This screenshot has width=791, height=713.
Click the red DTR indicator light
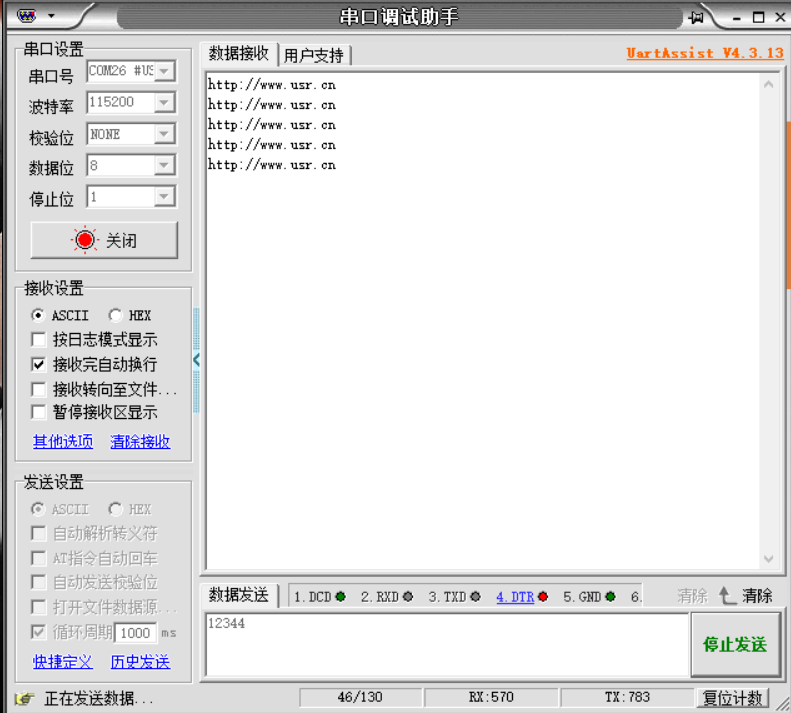(x=543, y=597)
